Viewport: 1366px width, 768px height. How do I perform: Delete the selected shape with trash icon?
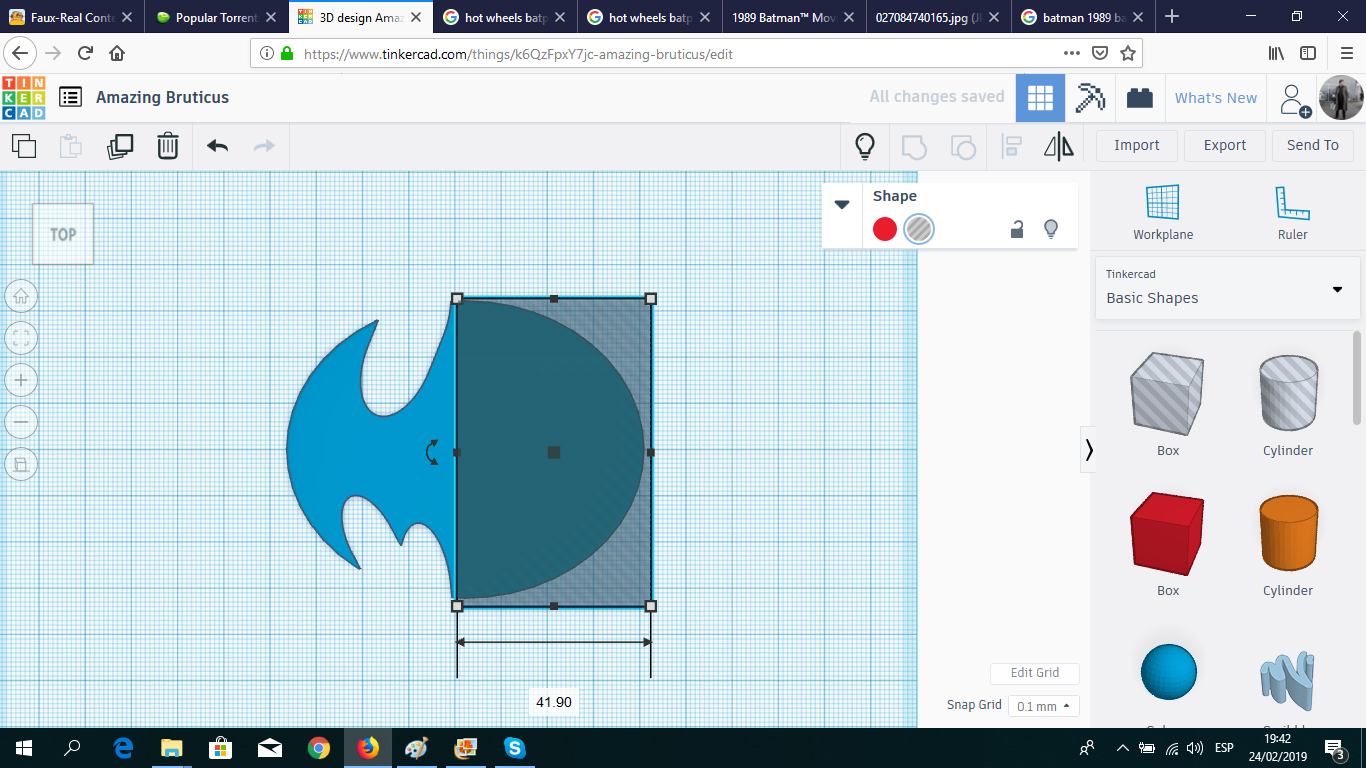tap(167, 146)
